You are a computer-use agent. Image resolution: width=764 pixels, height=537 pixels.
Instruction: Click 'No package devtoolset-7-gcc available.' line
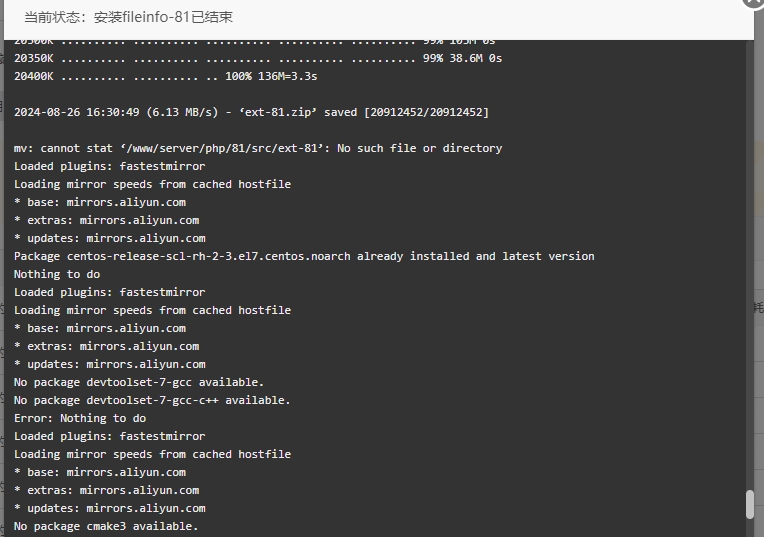(x=139, y=383)
